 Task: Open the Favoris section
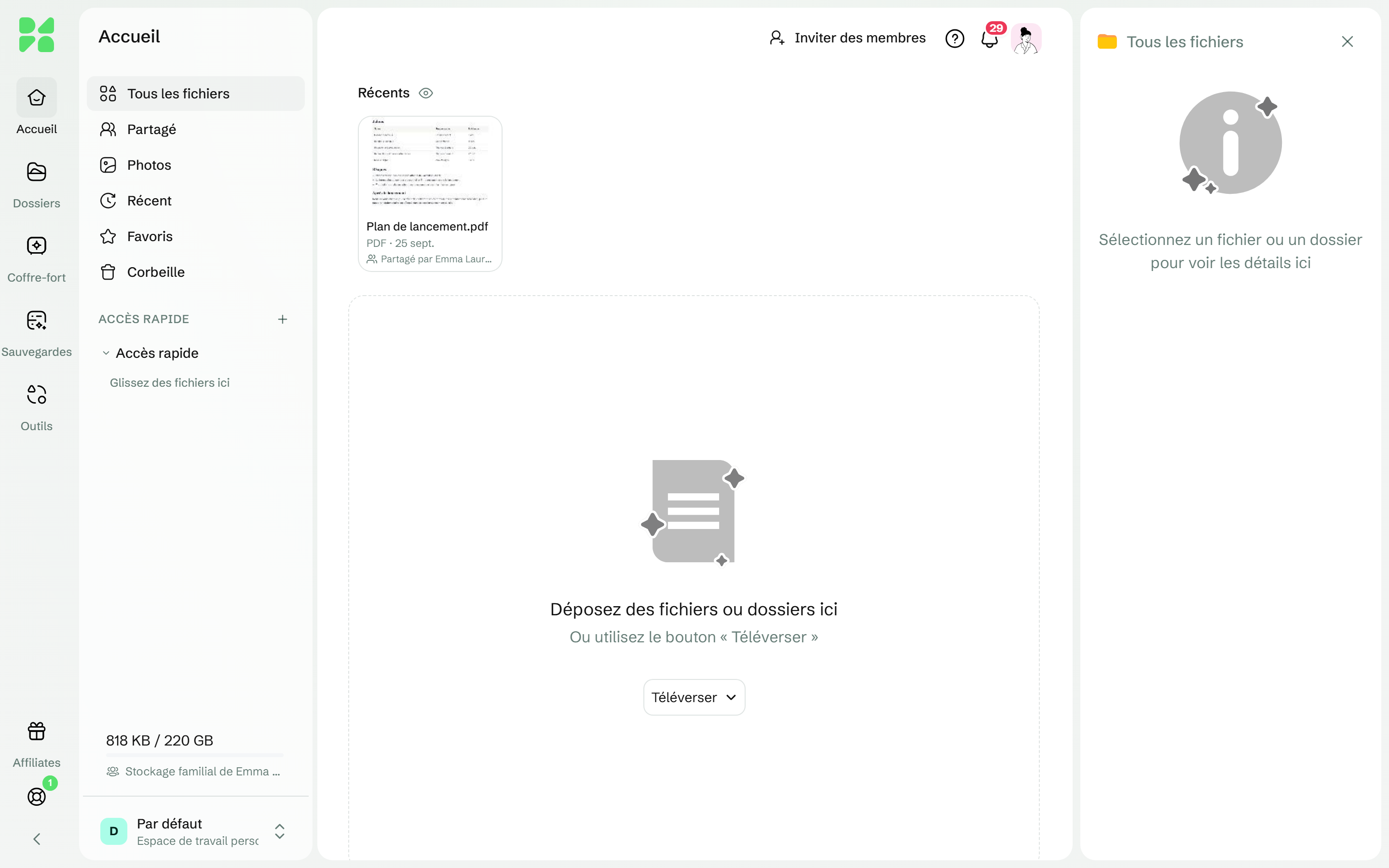click(196, 236)
